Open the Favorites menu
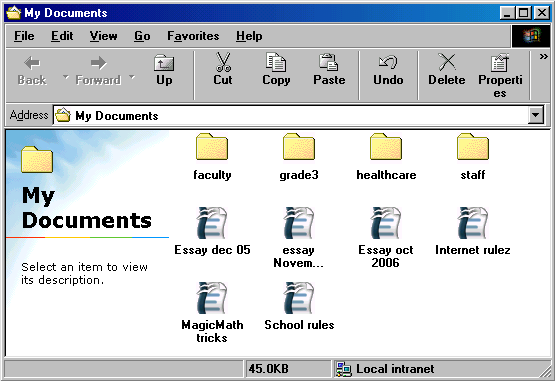 click(x=193, y=36)
